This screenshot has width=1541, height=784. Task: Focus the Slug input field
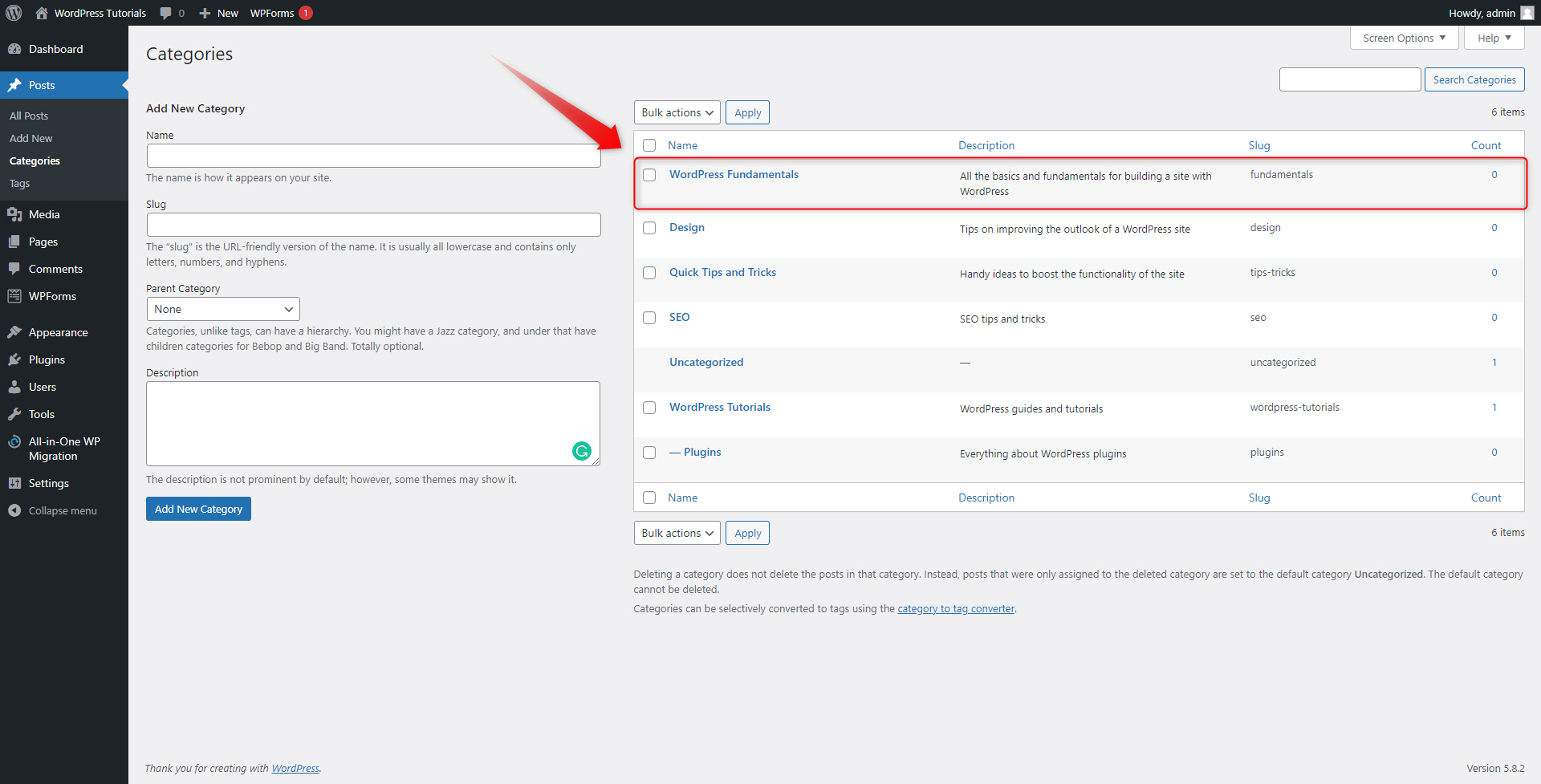pos(373,225)
